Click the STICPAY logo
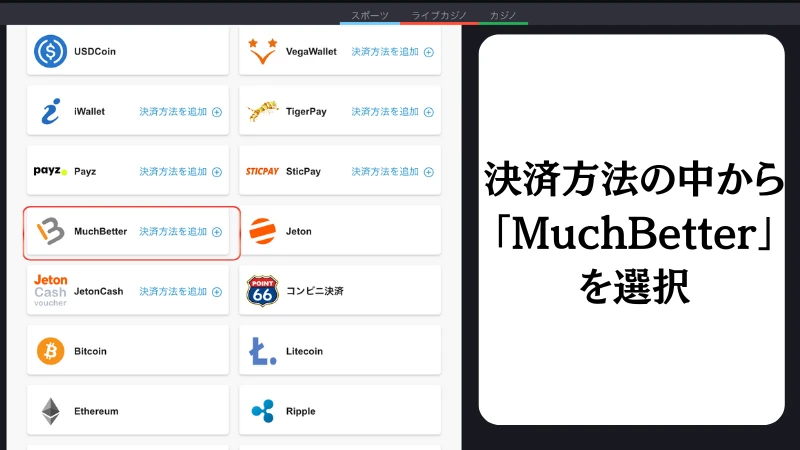This screenshot has width=800, height=450. pos(262,171)
